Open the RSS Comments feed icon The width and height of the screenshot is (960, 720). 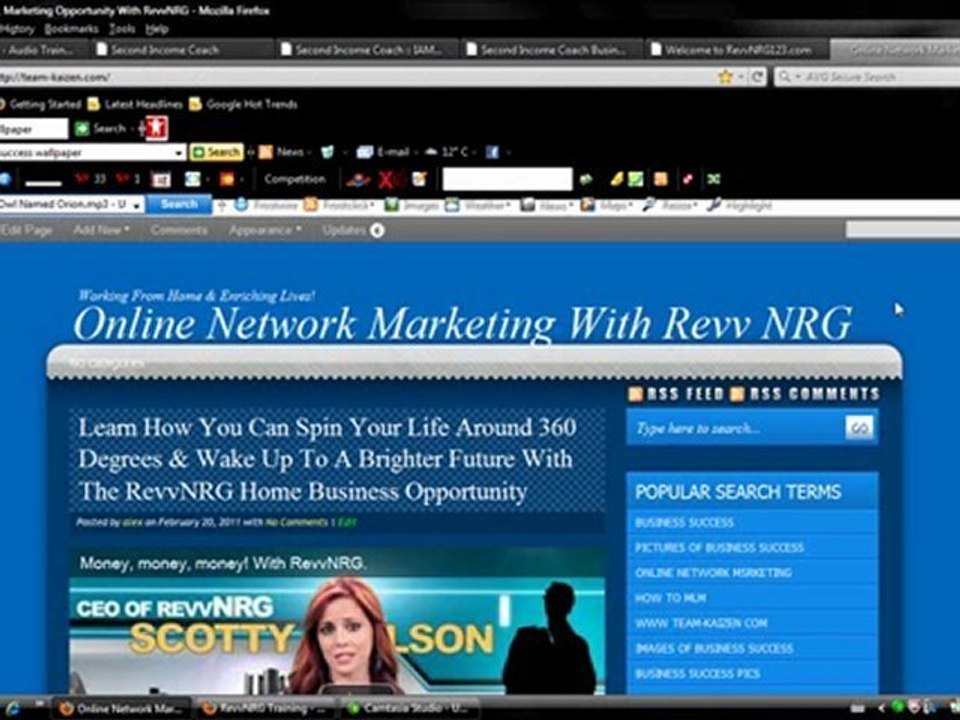738,394
